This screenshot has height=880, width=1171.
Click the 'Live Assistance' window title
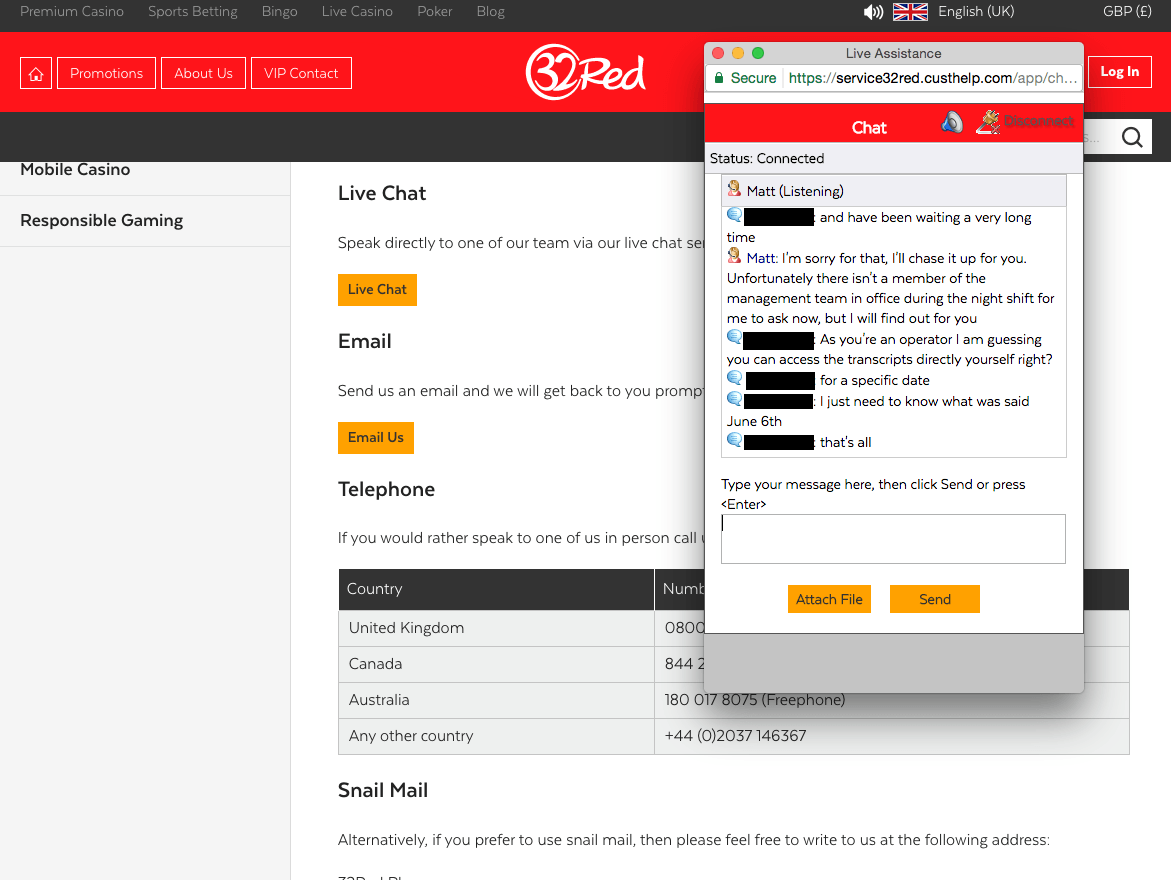(893, 53)
